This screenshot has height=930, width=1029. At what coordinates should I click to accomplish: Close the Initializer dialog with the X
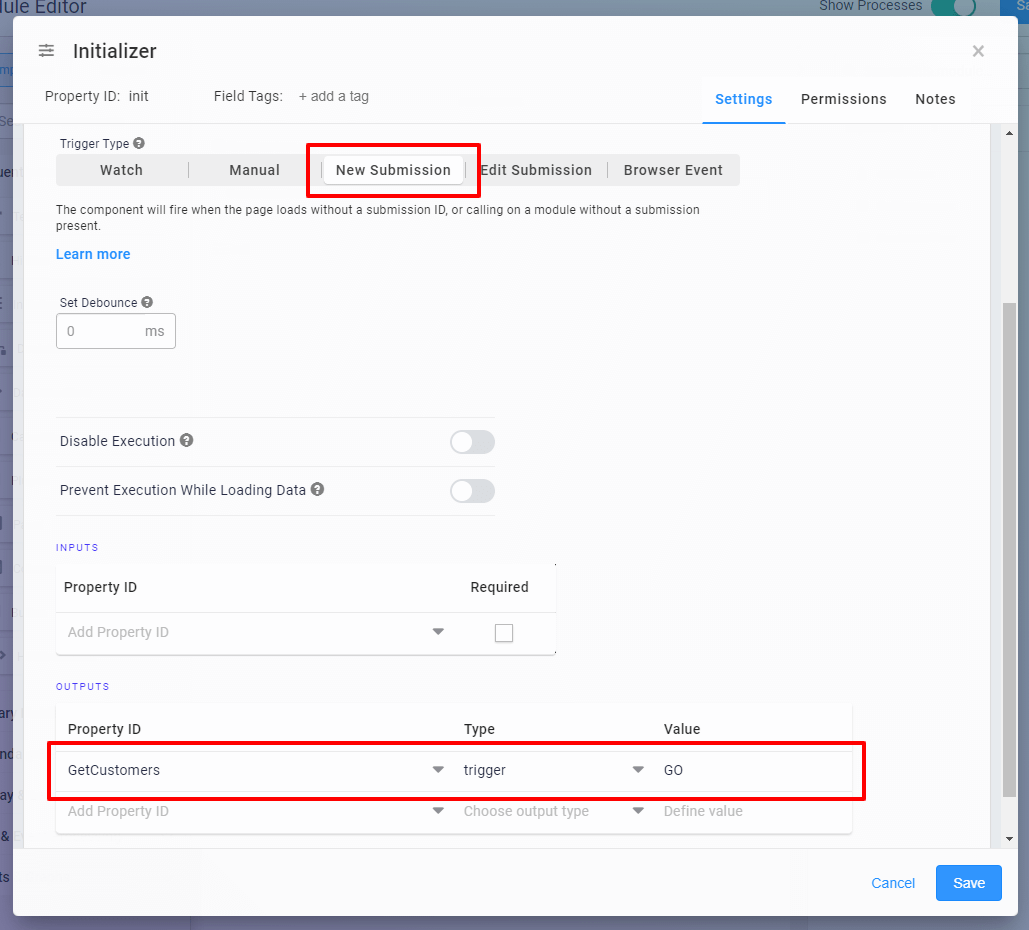978,51
